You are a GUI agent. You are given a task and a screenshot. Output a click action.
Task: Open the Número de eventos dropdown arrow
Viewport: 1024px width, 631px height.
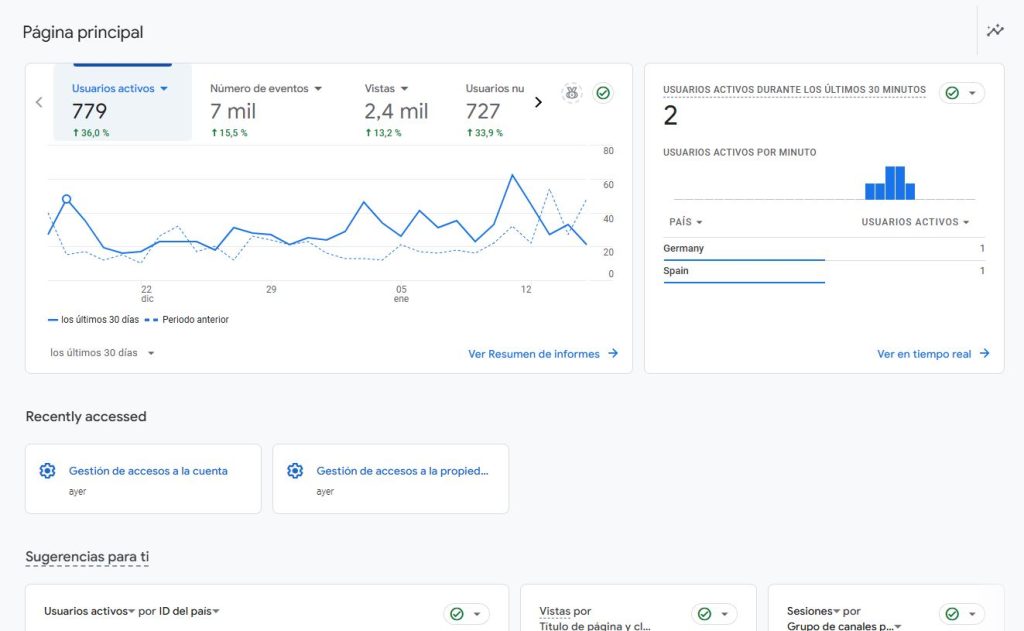pyautogui.click(x=318, y=88)
